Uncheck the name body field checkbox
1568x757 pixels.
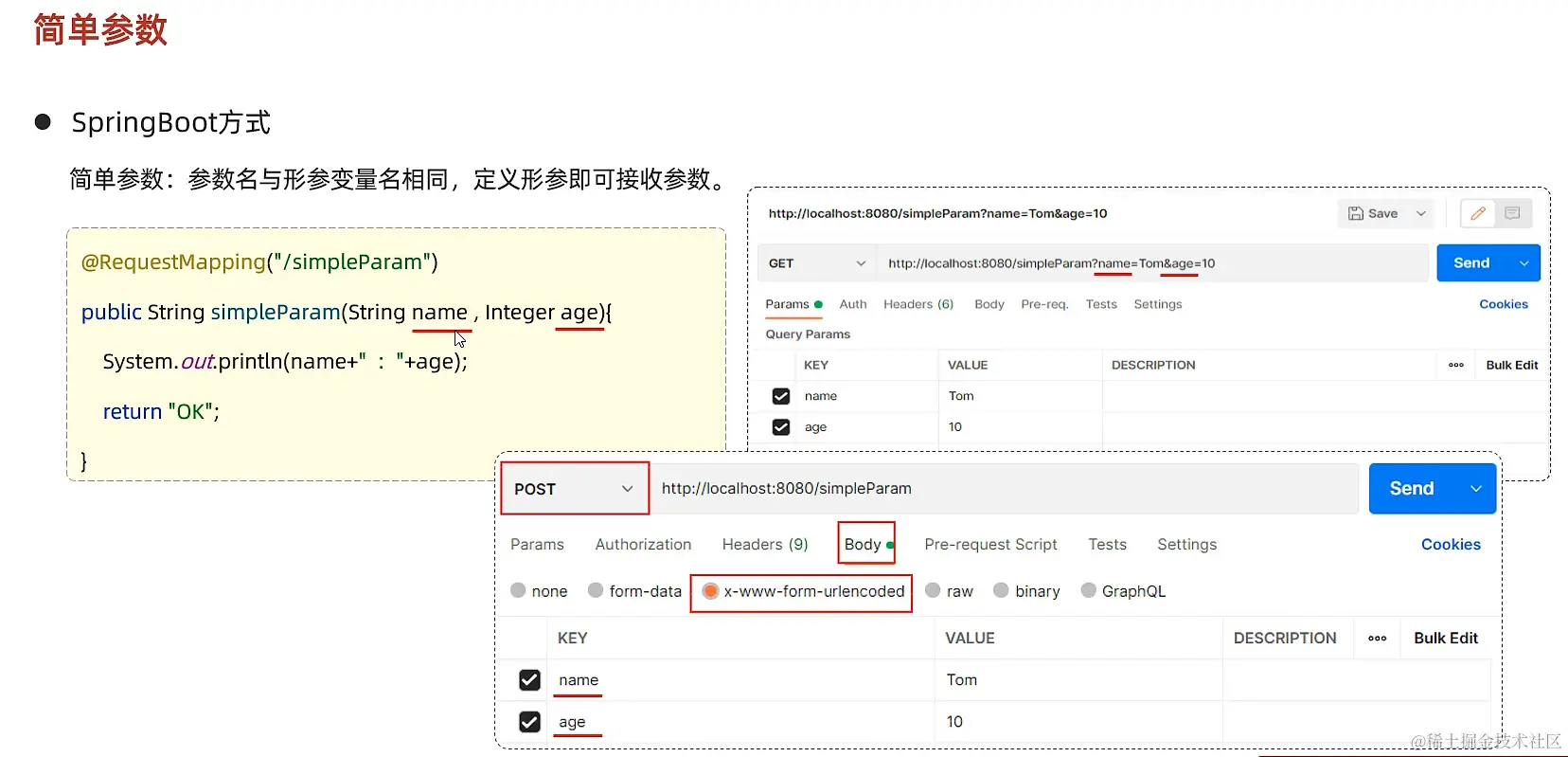(529, 680)
